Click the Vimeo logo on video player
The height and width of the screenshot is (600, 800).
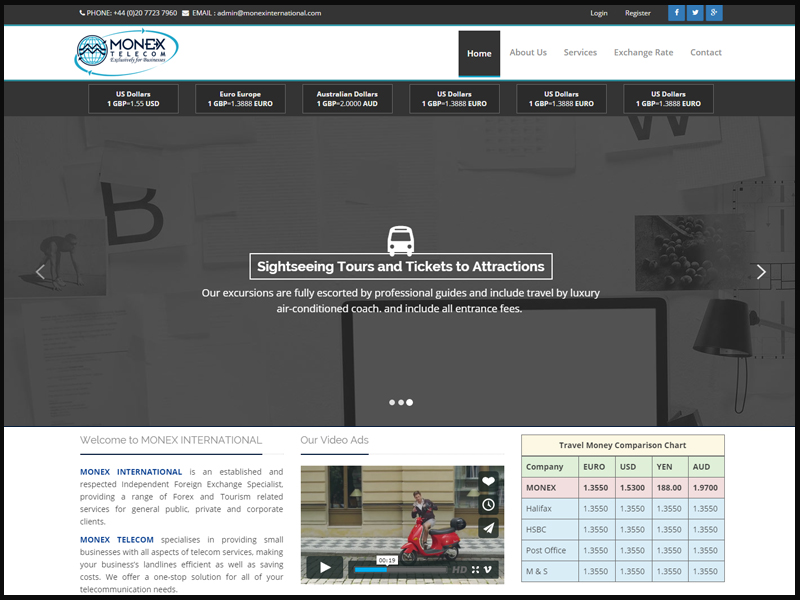[x=489, y=569]
